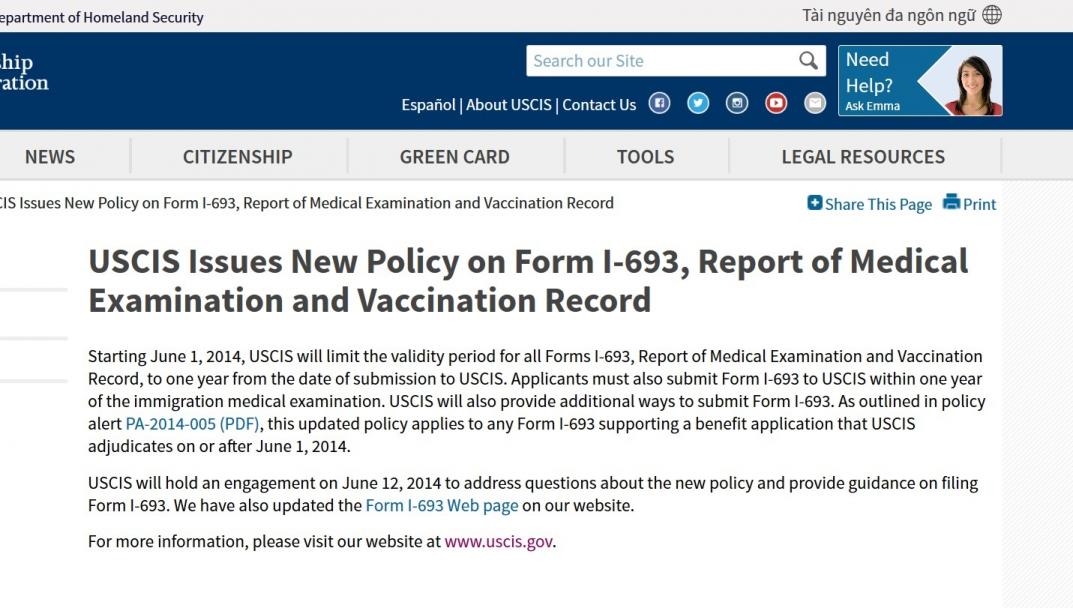
Task: Open the Ask Emma help assistant
Action: point(919,81)
